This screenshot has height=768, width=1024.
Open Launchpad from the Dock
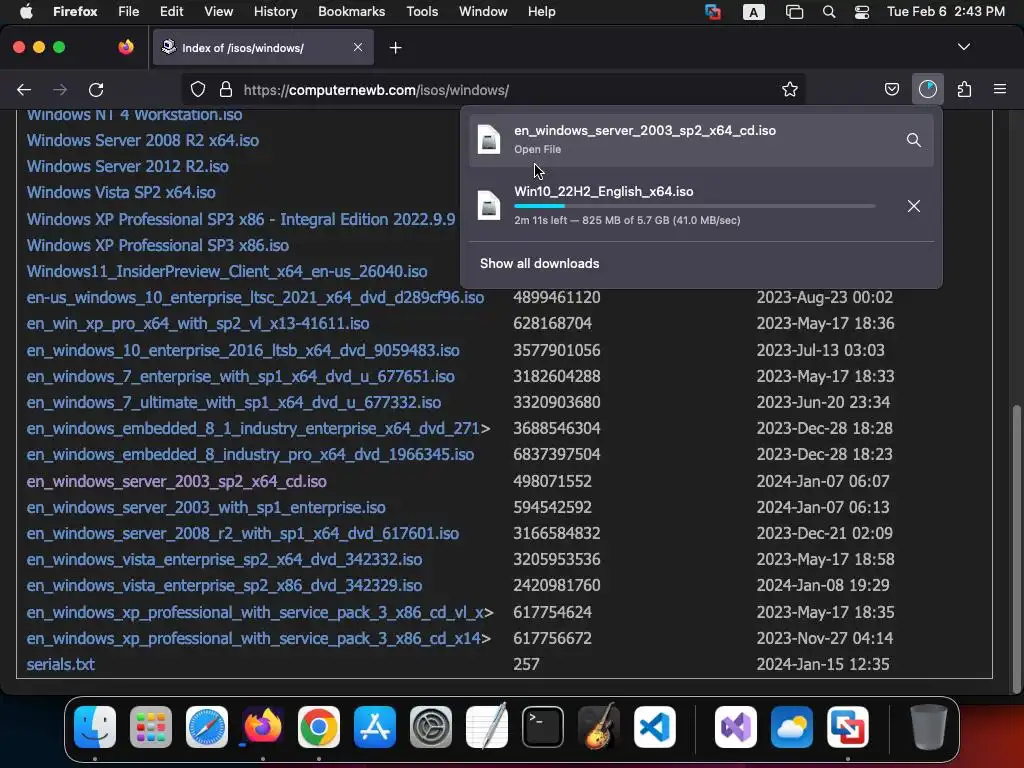[x=151, y=727]
